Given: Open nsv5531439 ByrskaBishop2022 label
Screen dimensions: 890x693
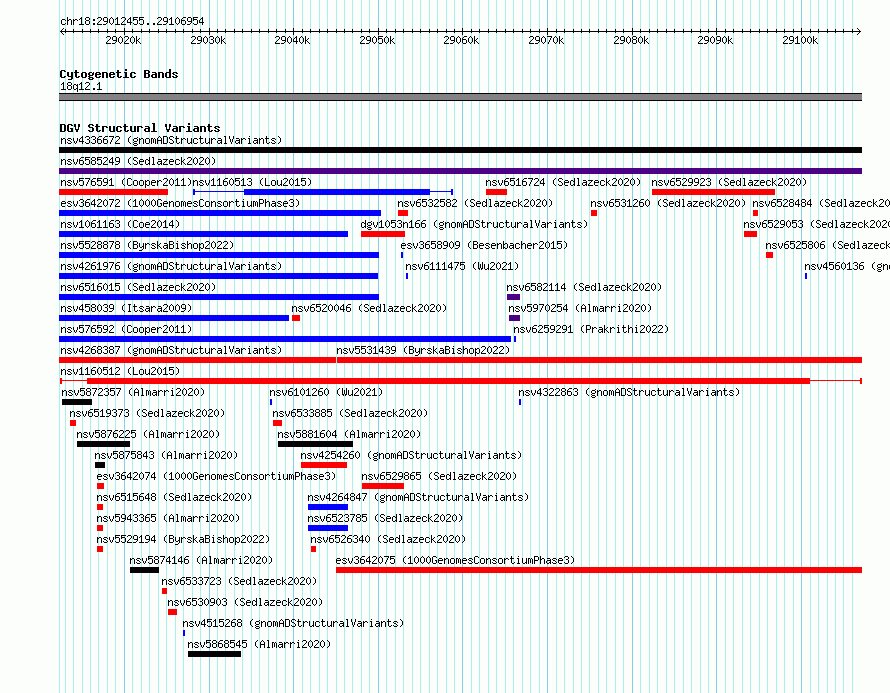Looking at the screenshot, I should (423, 350).
